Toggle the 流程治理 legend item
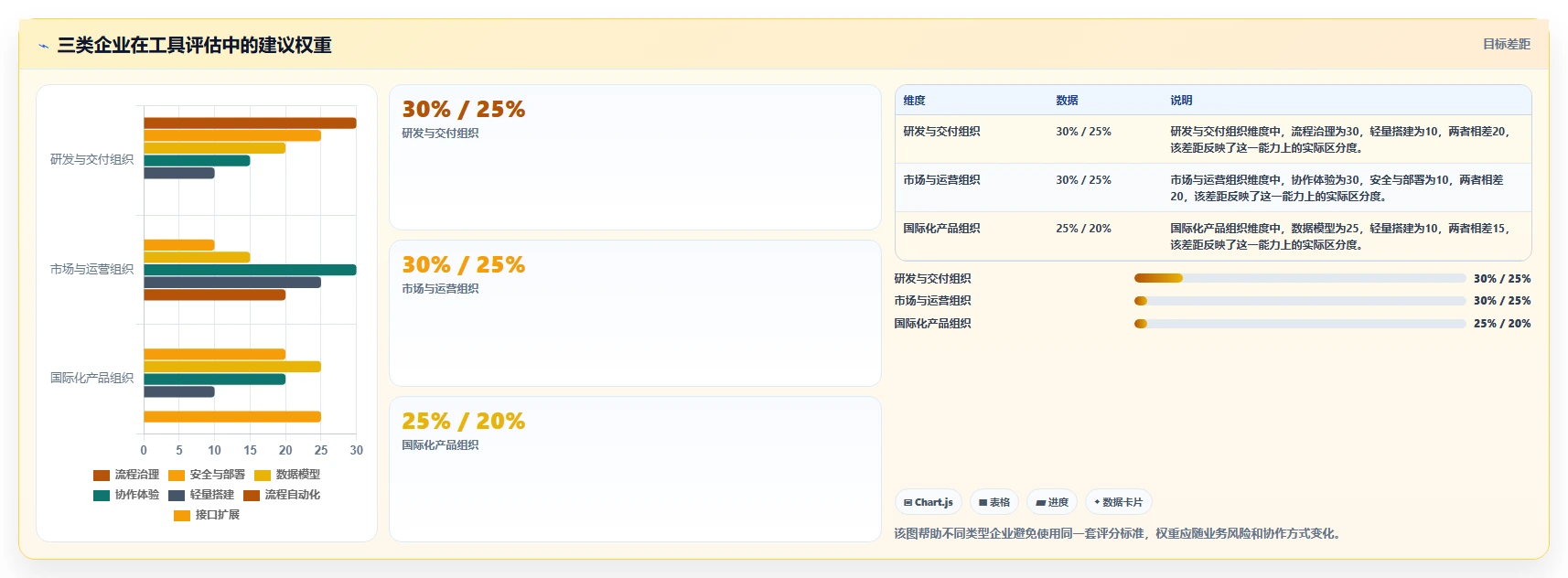The width and height of the screenshot is (1568, 578). pyautogui.click(x=126, y=475)
